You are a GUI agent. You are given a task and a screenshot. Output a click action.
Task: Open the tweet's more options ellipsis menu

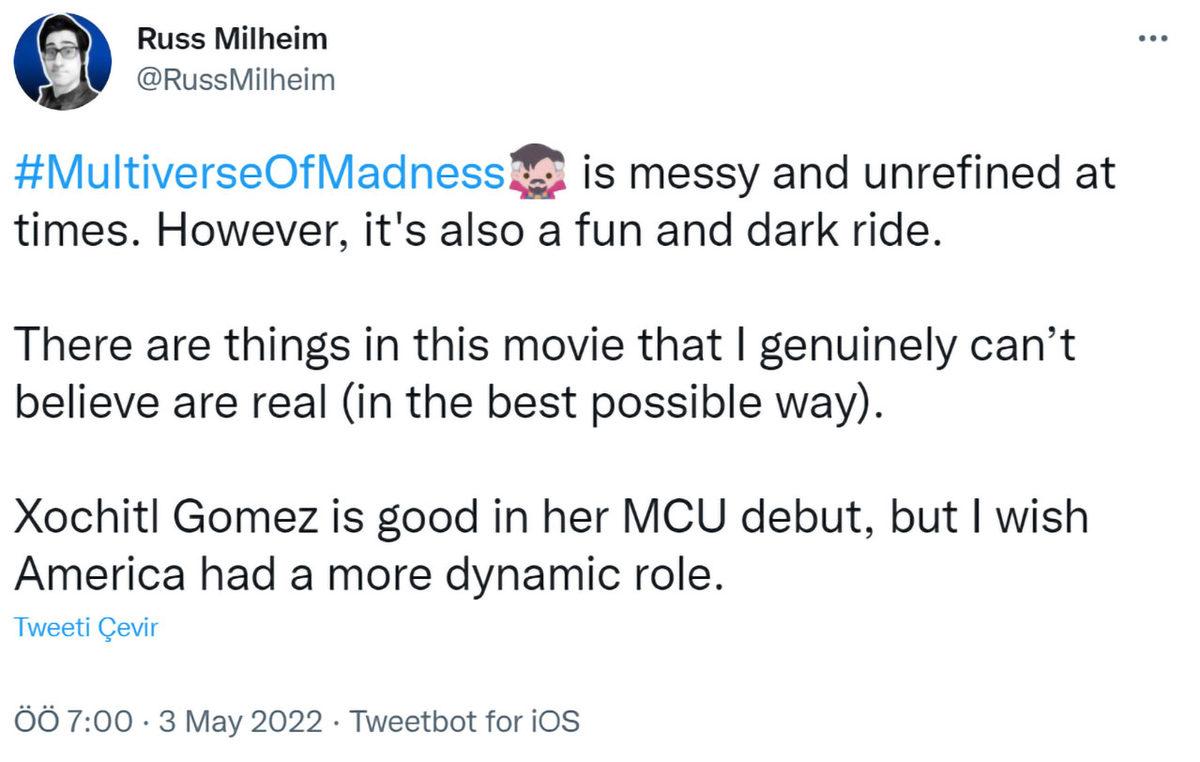pos(1152,39)
